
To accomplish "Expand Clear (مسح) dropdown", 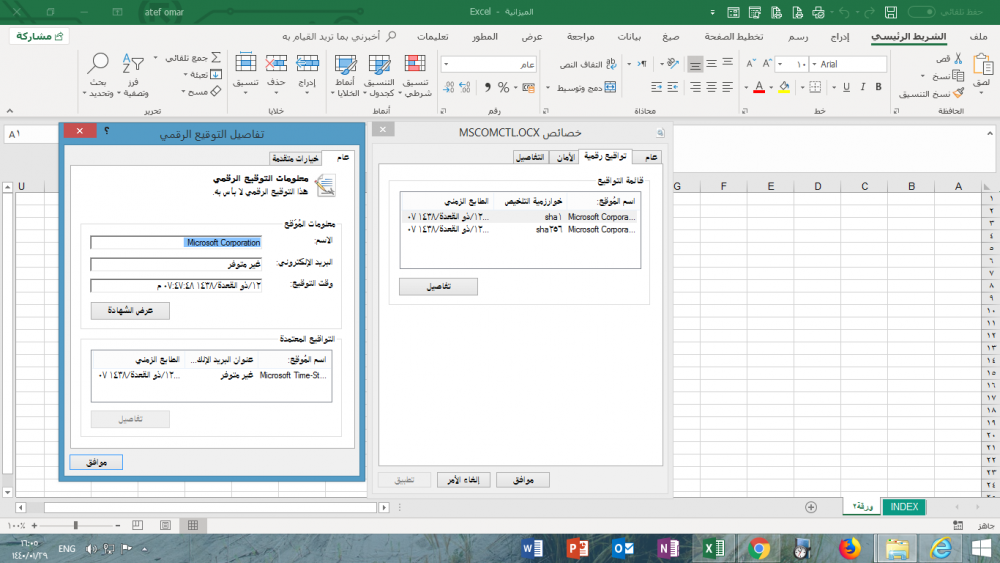I will coord(183,92).
